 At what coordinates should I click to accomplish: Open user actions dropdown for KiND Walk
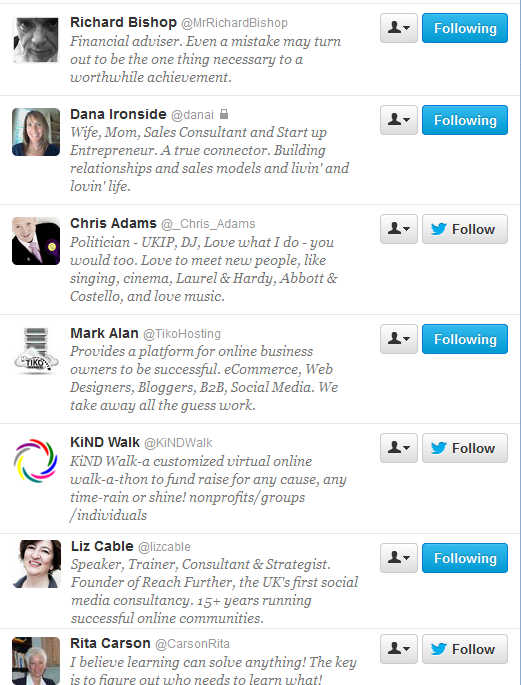click(x=399, y=448)
